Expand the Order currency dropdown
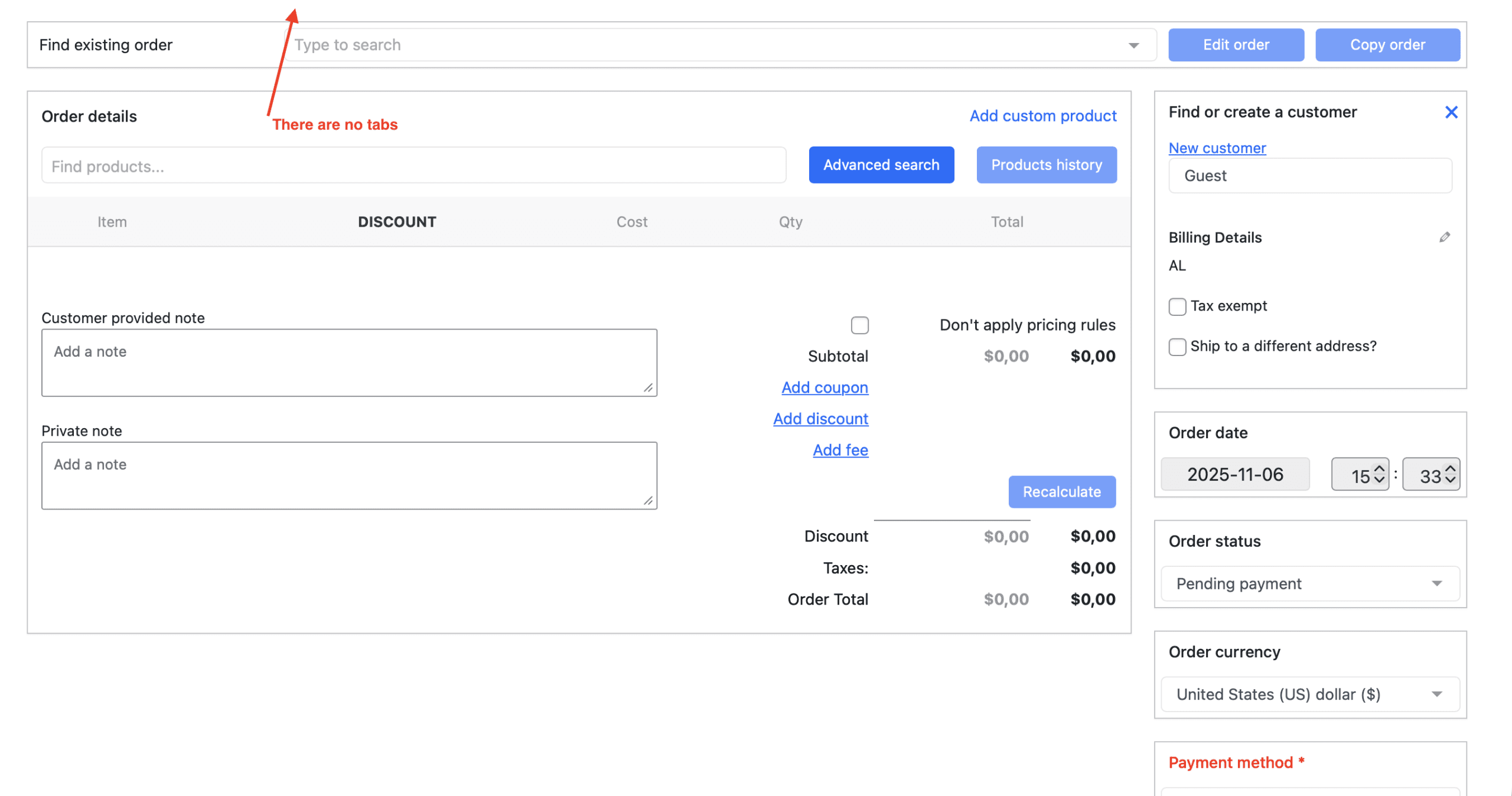Screen dimensions: 1512x796 pyautogui.click(x=1309, y=694)
